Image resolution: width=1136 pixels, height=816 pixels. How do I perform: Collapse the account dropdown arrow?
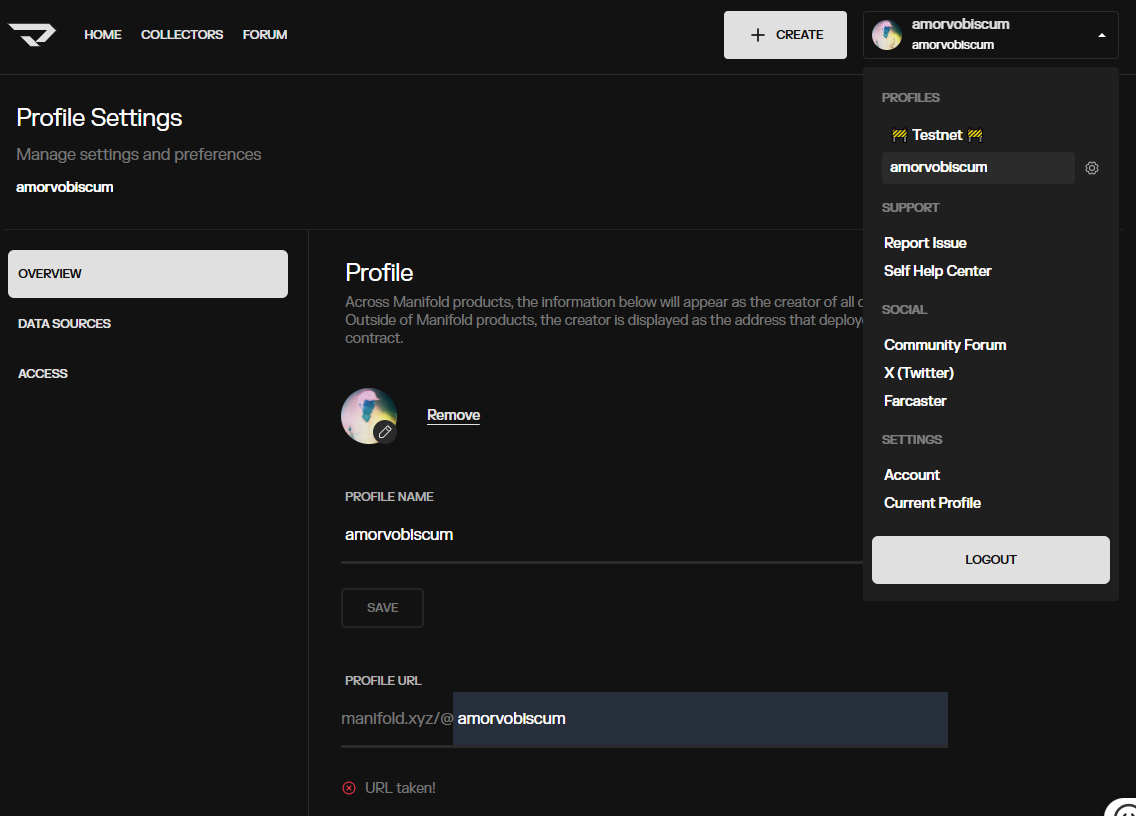1101,35
